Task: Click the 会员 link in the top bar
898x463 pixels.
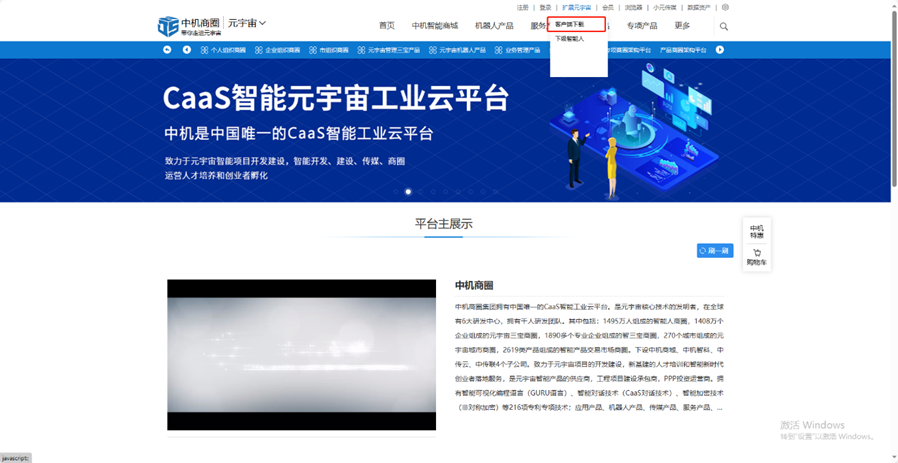Action: click(x=608, y=7)
